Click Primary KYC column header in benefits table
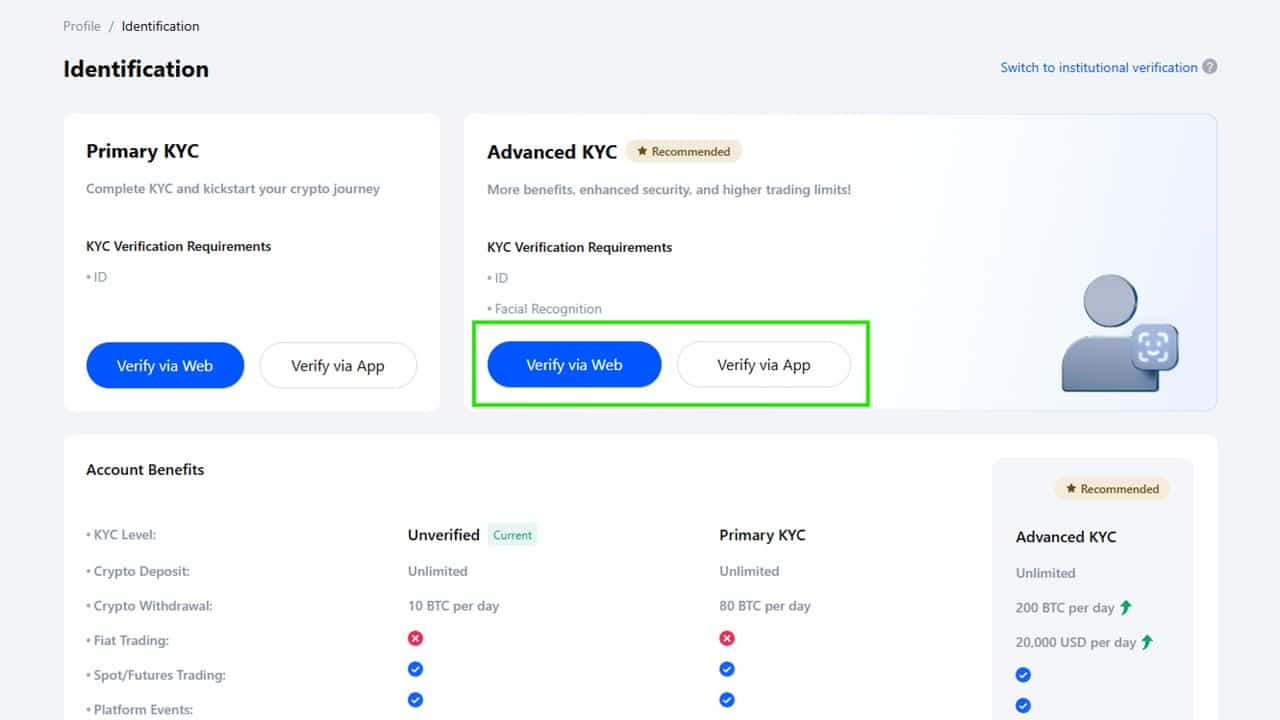This screenshot has height=720, width=1280. (x=762, y=535)
